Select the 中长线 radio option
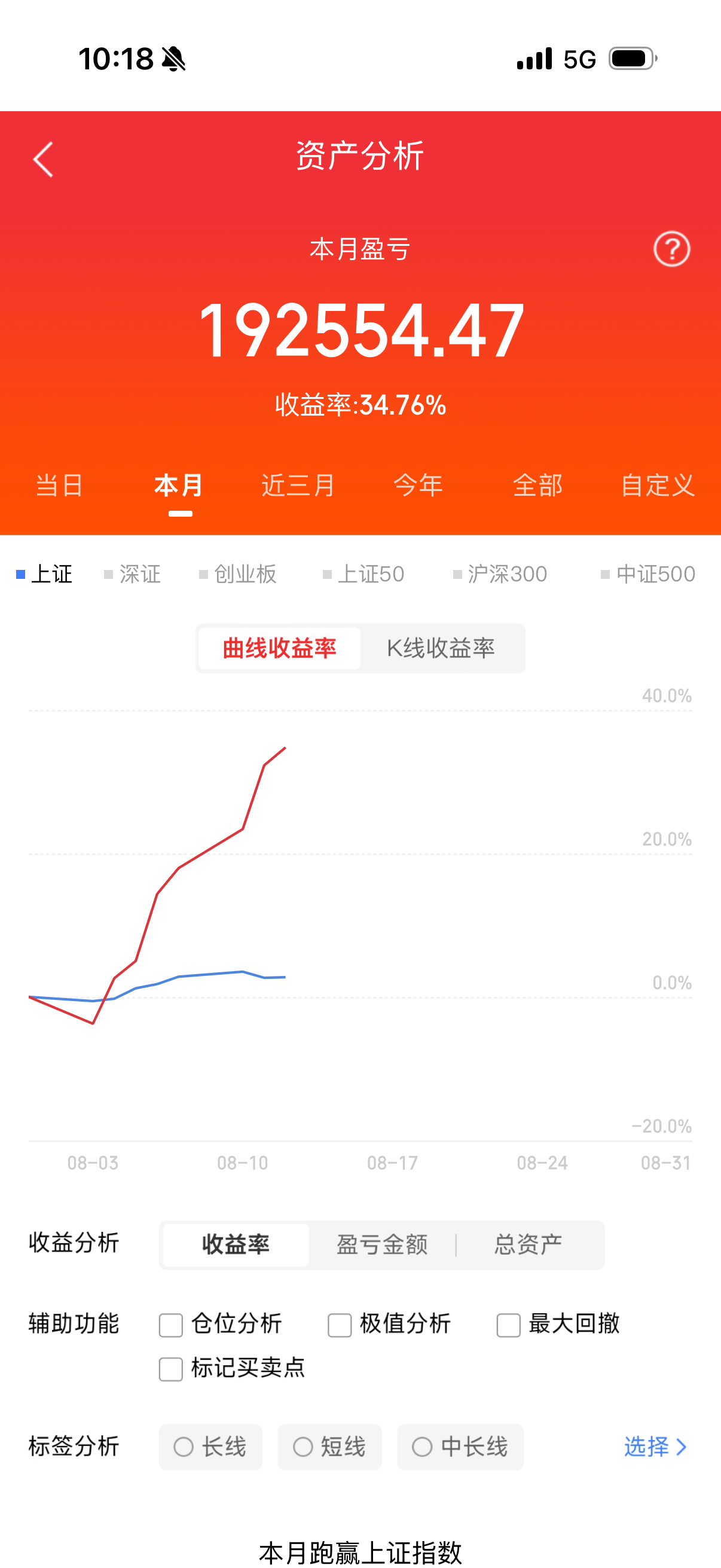 click(460, 1447)
